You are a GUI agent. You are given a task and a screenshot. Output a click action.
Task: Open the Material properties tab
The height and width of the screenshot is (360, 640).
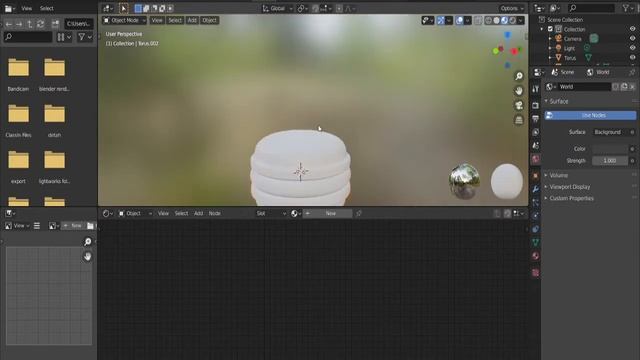[536, 256]
